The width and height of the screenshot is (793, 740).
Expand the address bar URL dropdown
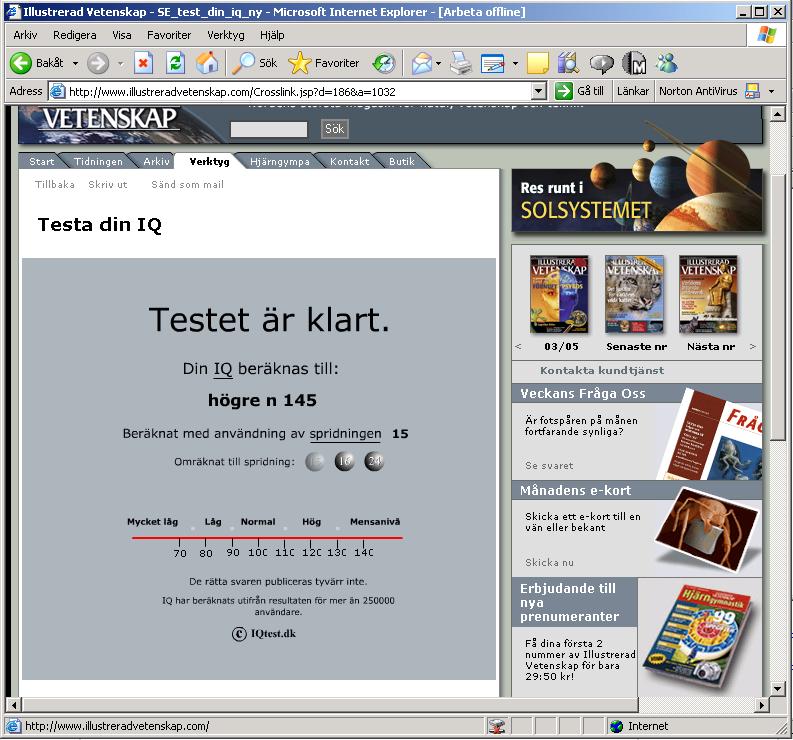click(539, 92)
